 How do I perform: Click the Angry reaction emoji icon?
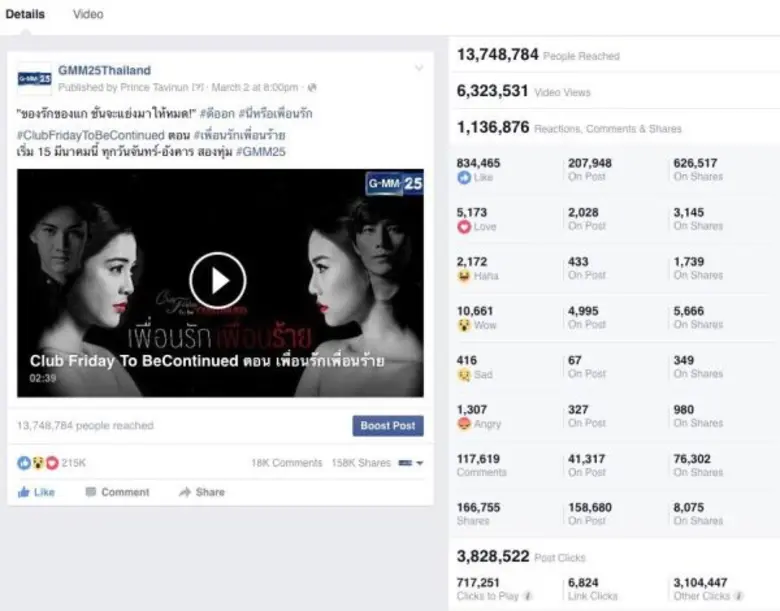click(464, 423)
